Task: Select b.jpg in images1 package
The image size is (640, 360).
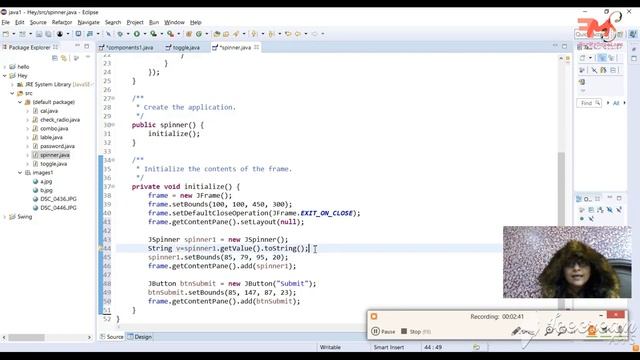Action: [x=46, y=190]
